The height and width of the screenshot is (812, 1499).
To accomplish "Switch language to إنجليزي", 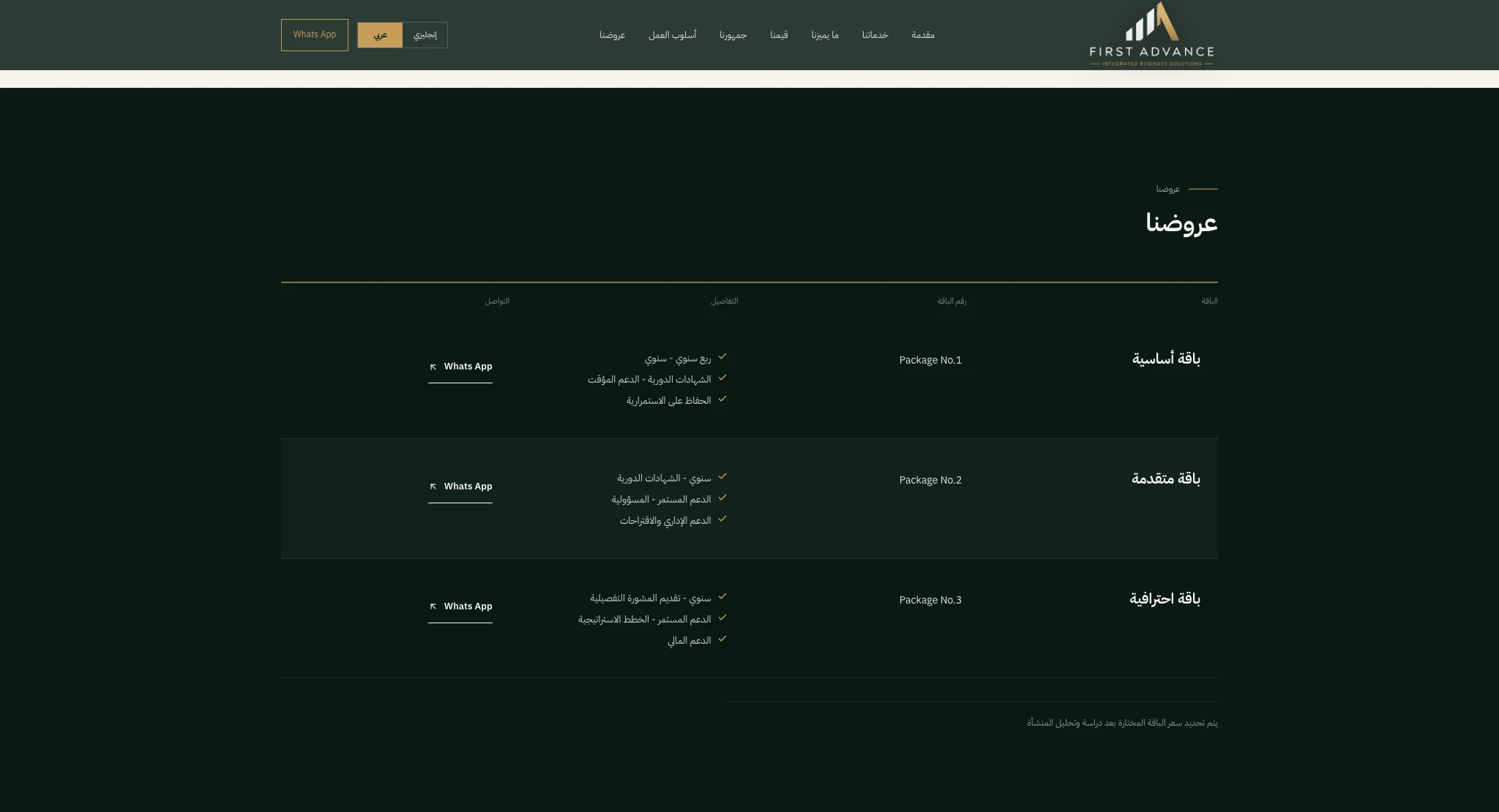I will click(425, 35).
